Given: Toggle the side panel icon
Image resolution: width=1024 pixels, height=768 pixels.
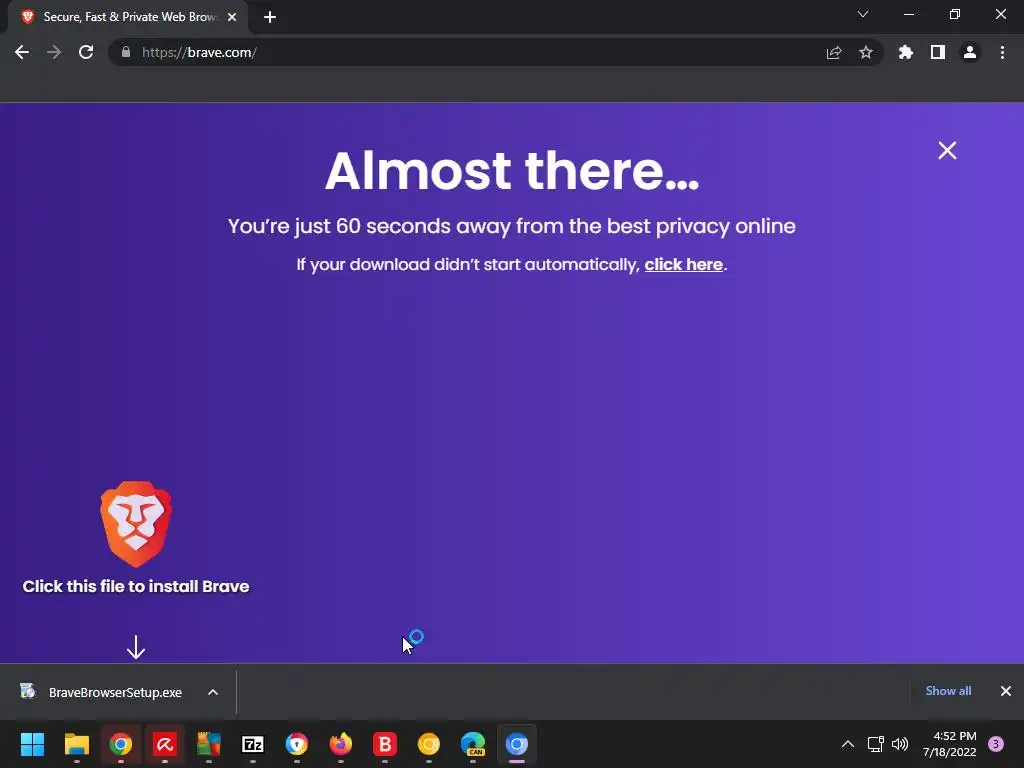Looking at the screenshot, I should [x=938, y=52].
